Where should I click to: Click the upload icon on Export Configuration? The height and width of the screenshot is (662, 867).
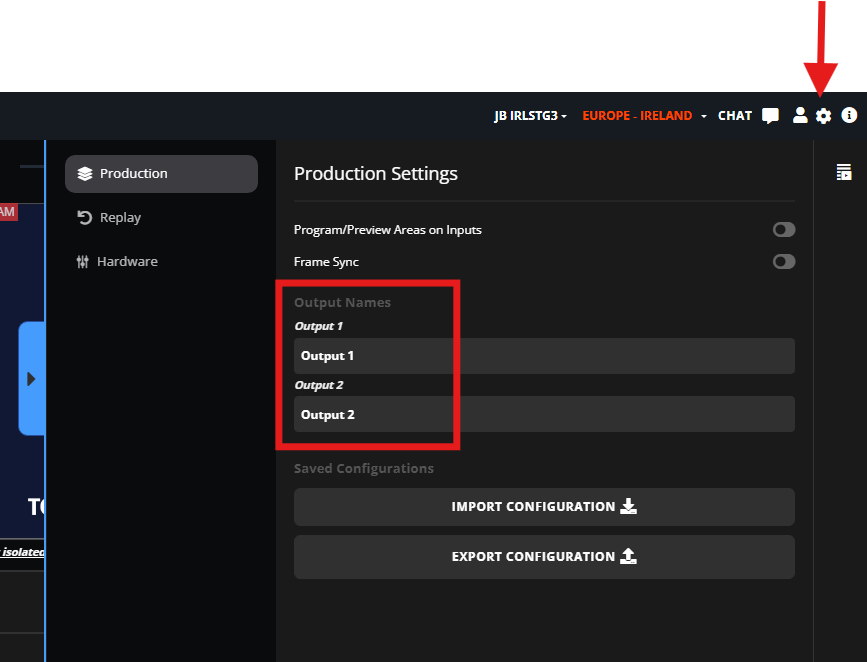(628, 556)
